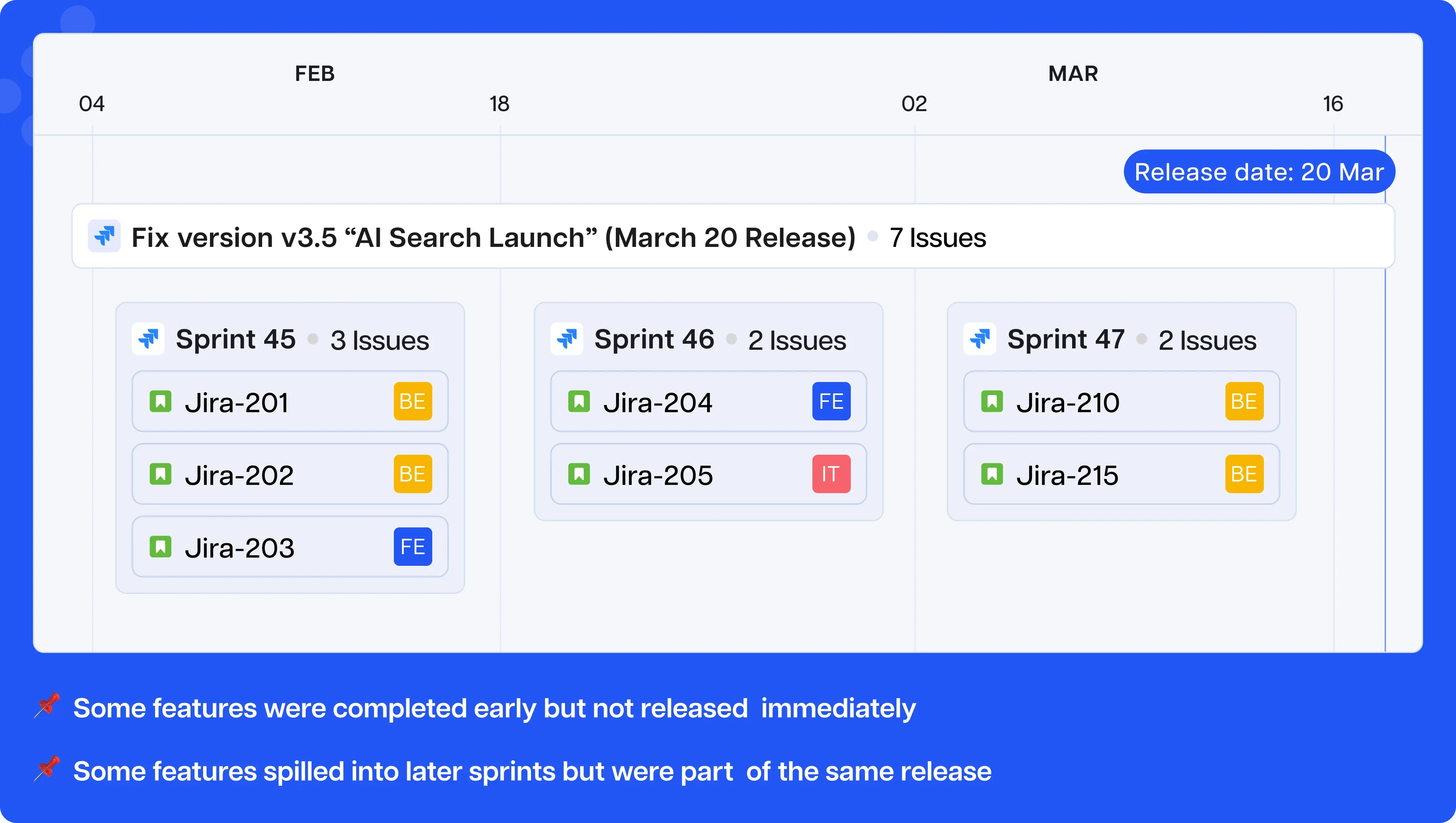Viewport: 1456px width, 823px height.
Task: Click the green story icon on Jira-205
Action: tap(579, 474)
